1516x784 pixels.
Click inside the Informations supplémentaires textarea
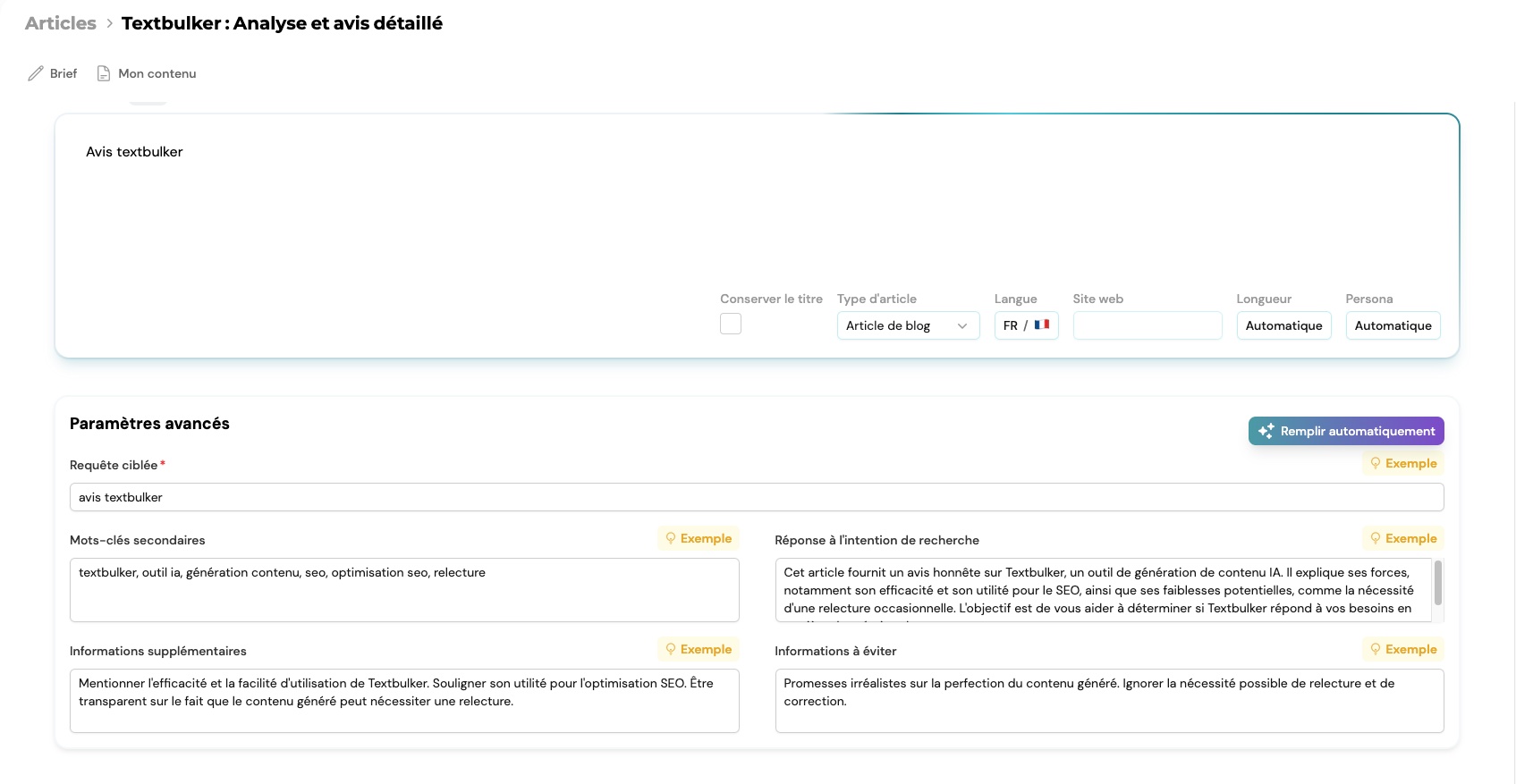404,701
